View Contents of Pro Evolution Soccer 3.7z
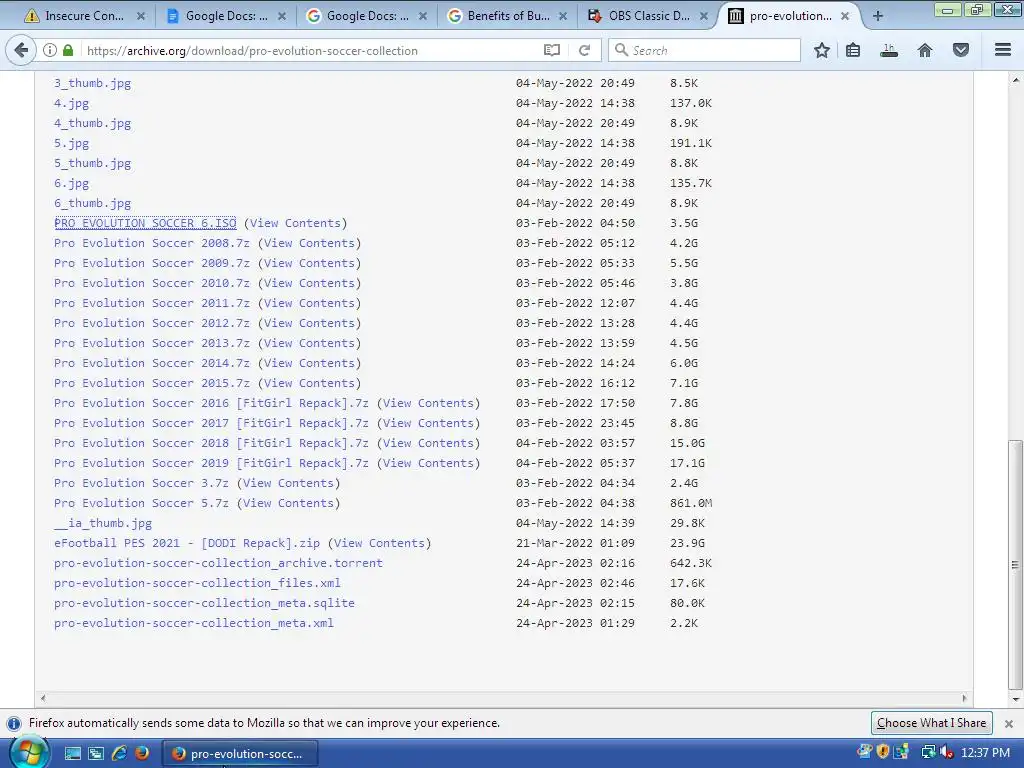The width and height of the screenshot is (1024, 768). click(288, 483)
